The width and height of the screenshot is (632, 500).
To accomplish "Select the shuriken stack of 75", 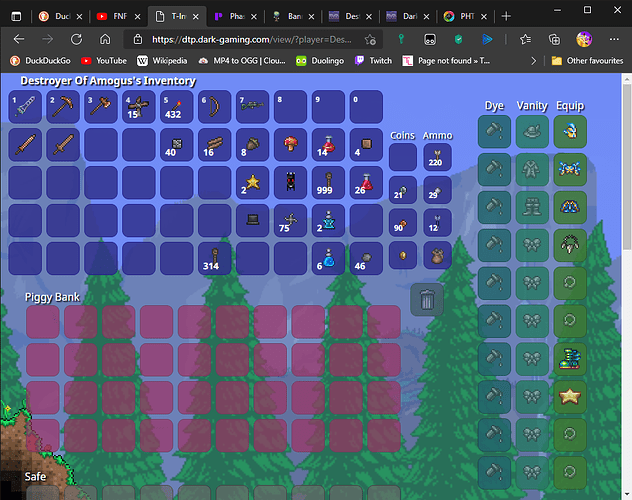I will click(x=290, y=220).
